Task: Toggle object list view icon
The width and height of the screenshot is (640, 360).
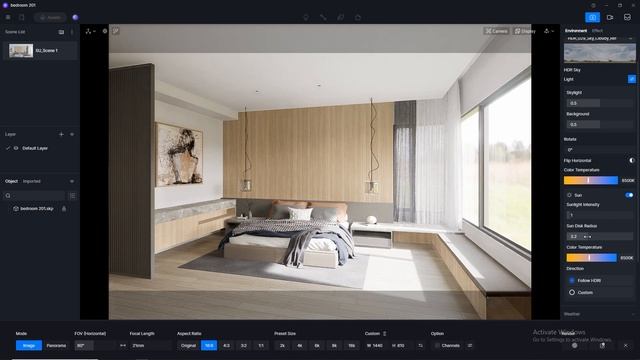Action: pyautogui.click(x=72, y=196)
